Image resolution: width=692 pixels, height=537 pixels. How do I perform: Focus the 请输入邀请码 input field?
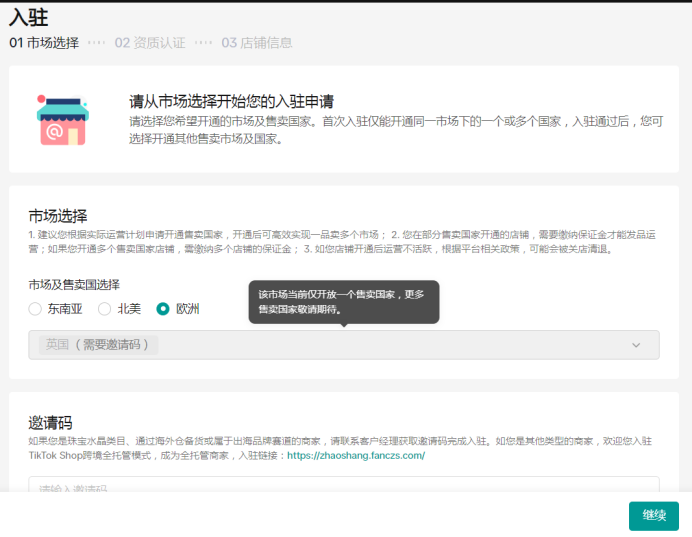point(343,488)
